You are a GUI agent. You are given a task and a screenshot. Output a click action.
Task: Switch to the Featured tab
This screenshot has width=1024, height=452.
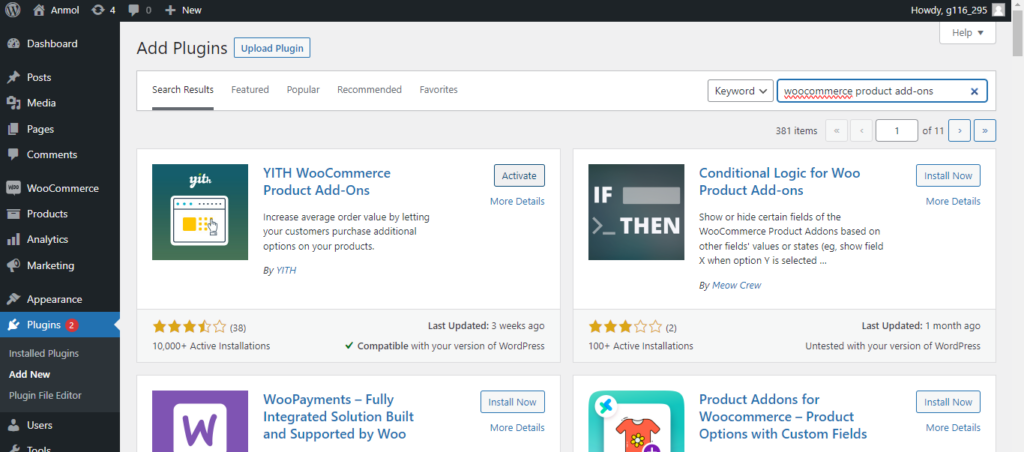[250, 89]
